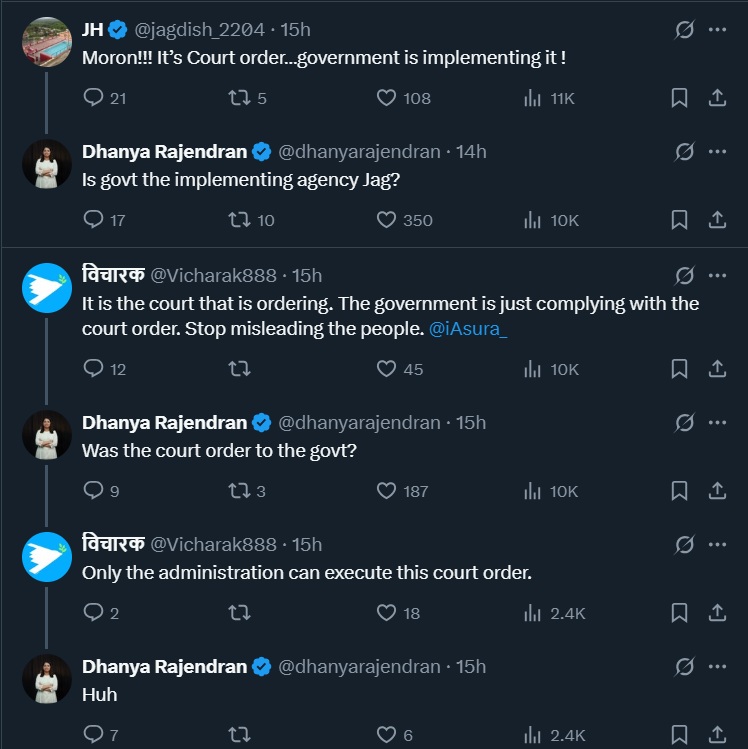Reply to JH's "Moron!!!" tweet
Viewport: 748px width, 749px height.
click(93, 98)
